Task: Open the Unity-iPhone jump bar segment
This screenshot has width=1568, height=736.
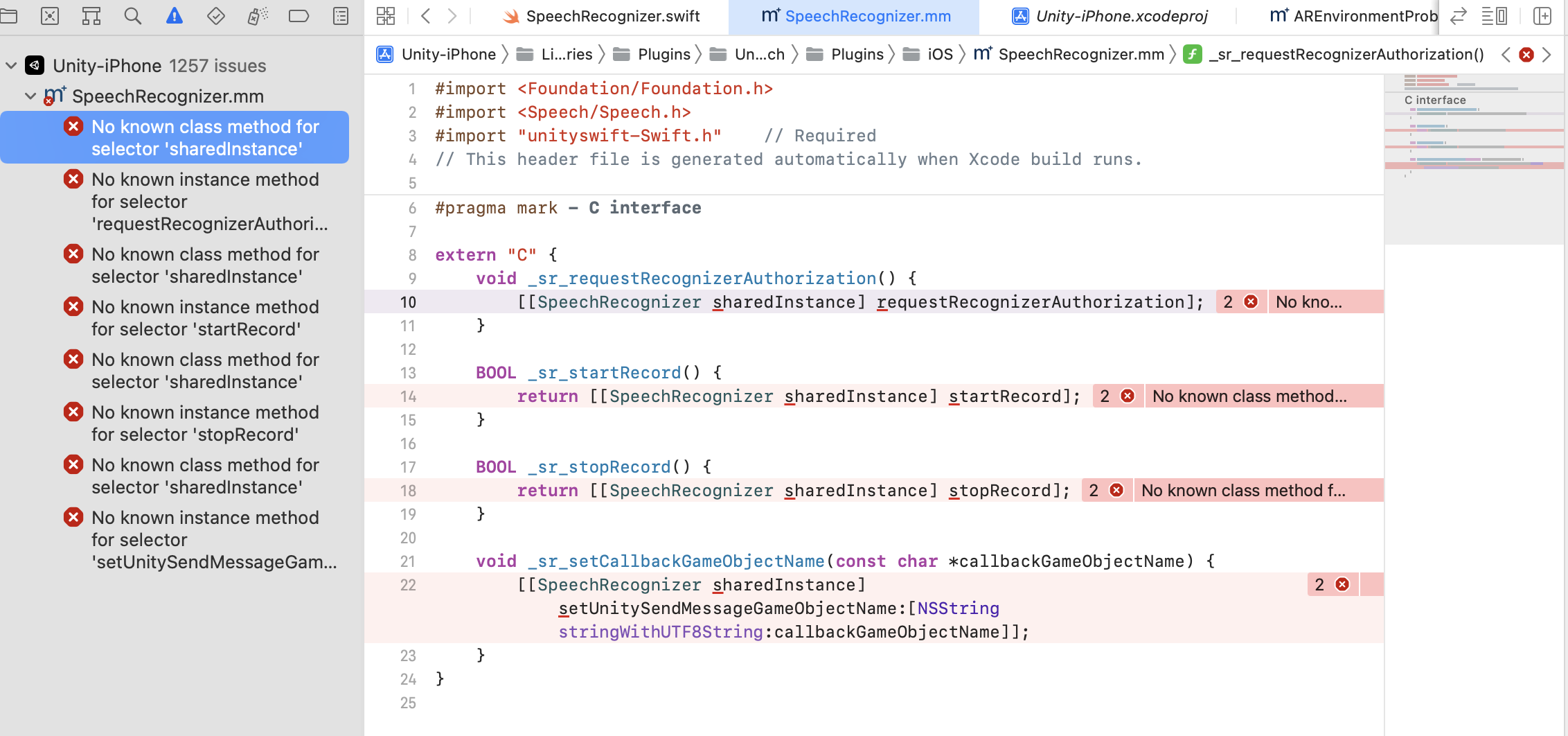Action: [x=437, y=55]
